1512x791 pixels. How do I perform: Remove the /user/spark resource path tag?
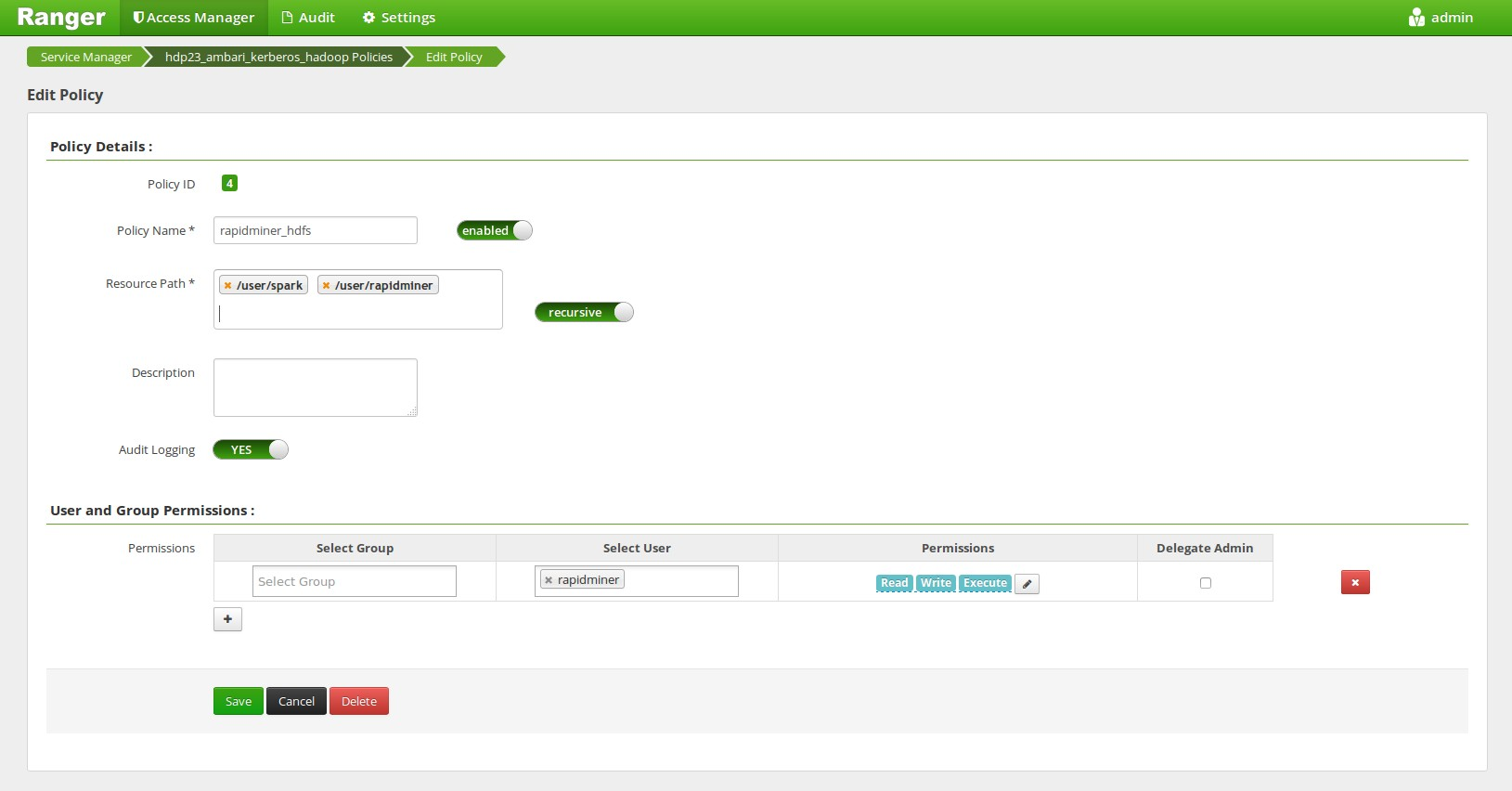click(227, 286)
